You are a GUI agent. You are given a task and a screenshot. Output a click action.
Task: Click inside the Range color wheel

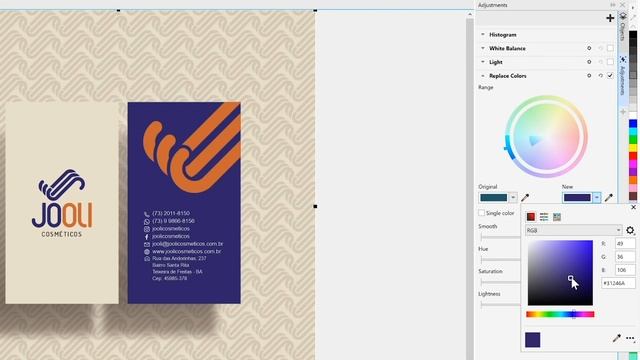tap(547, 137)
